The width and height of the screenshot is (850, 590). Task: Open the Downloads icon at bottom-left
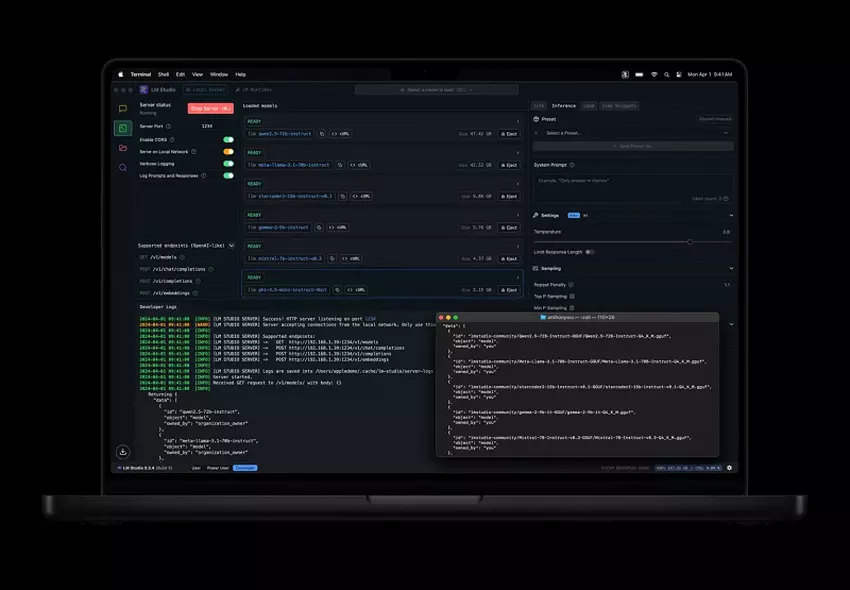click(x=122, y=452)
